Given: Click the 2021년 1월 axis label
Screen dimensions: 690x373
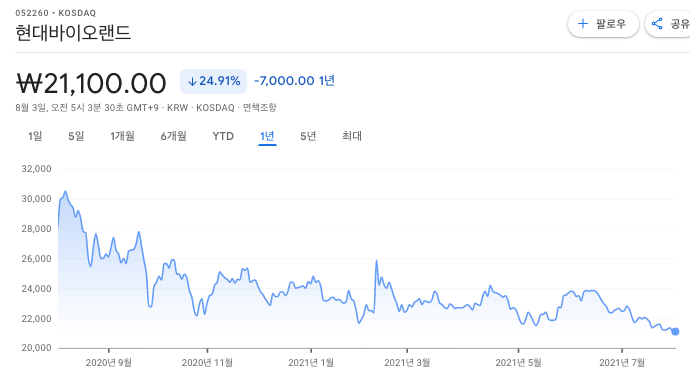Looking at the screenshot, I should point(311,362).
